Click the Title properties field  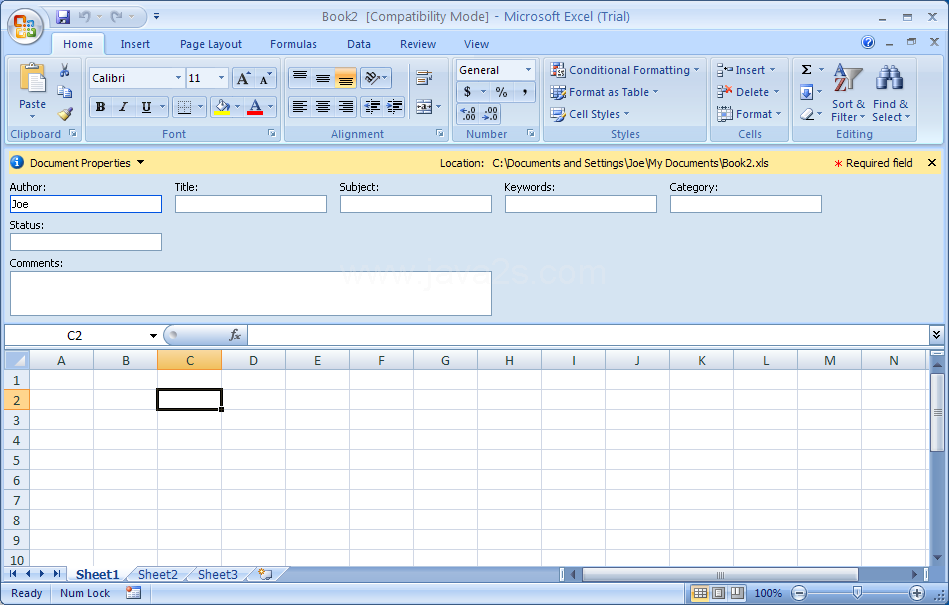click(x=251, y=204)
